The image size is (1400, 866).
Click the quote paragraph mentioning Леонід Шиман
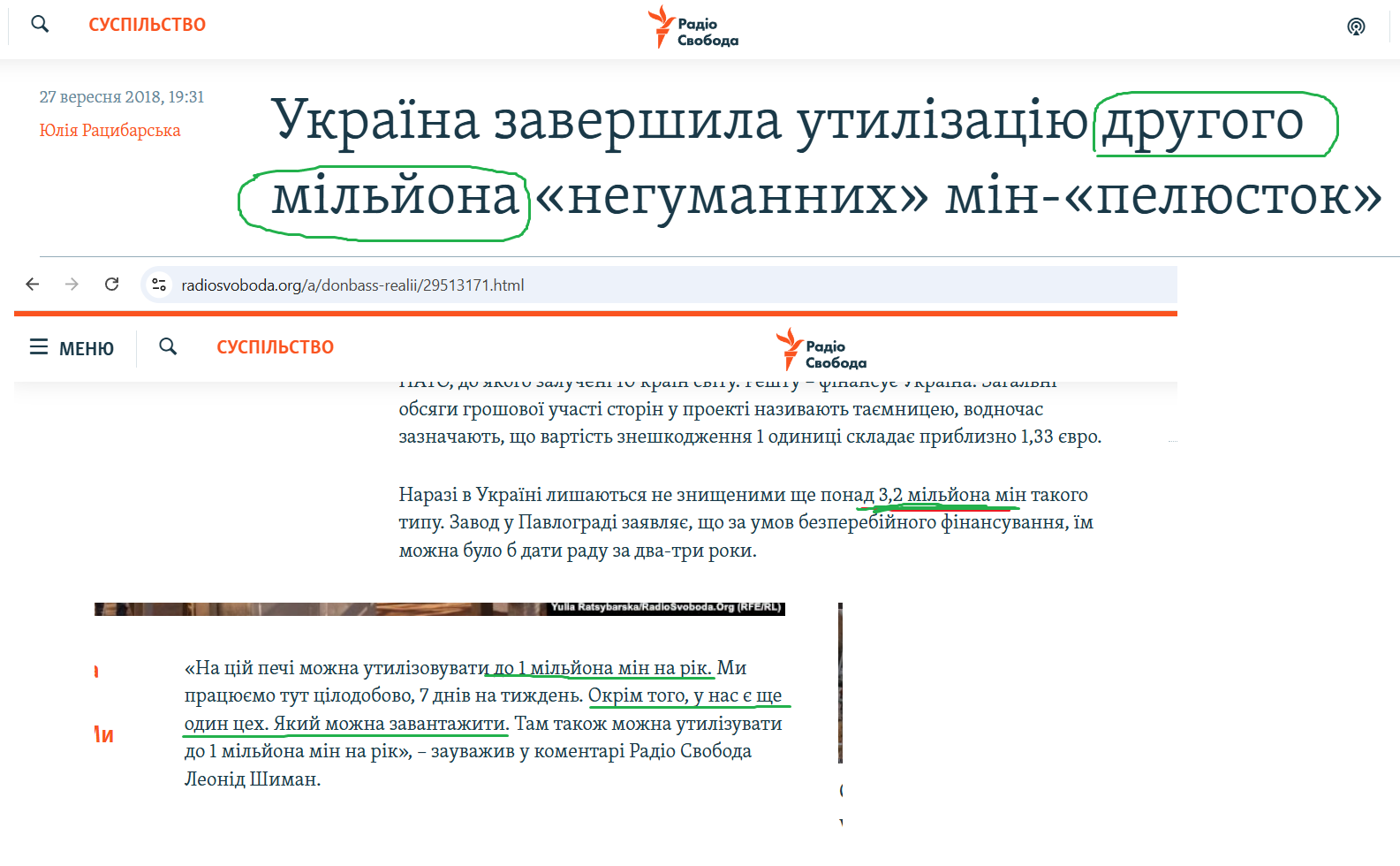click(x=483, y=723)
